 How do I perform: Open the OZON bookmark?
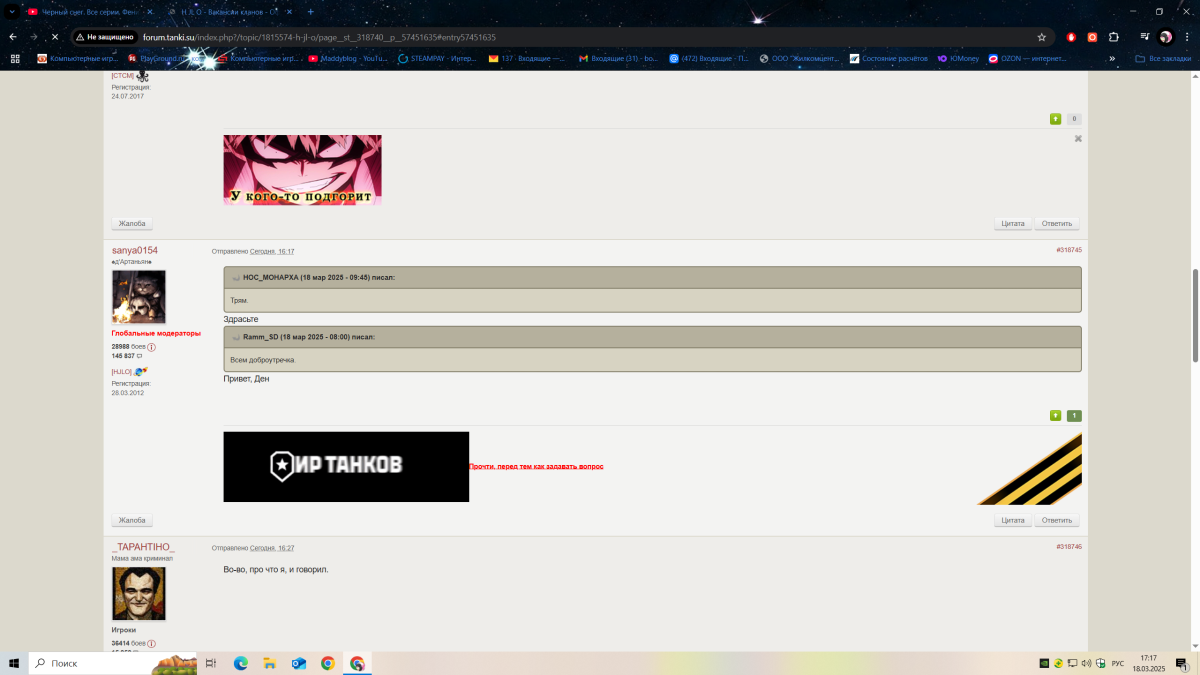click(1027, 59)
